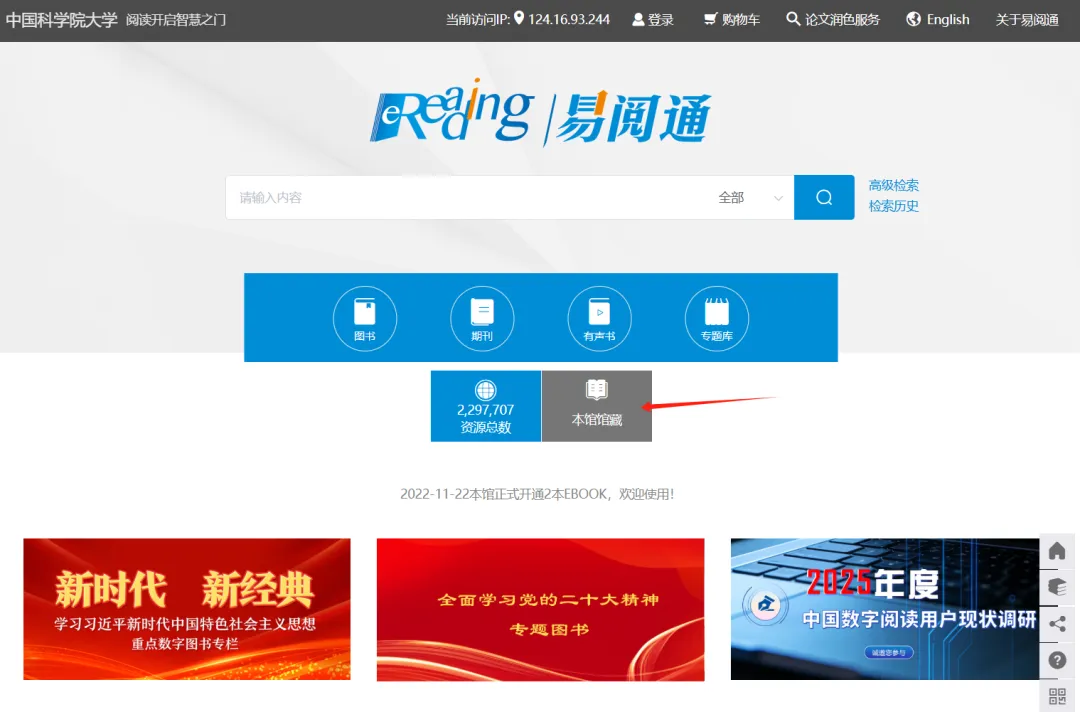Open the 期刊 journals category icon
The width and height of the screenshot is (1080, 712).
pos(482,318)
